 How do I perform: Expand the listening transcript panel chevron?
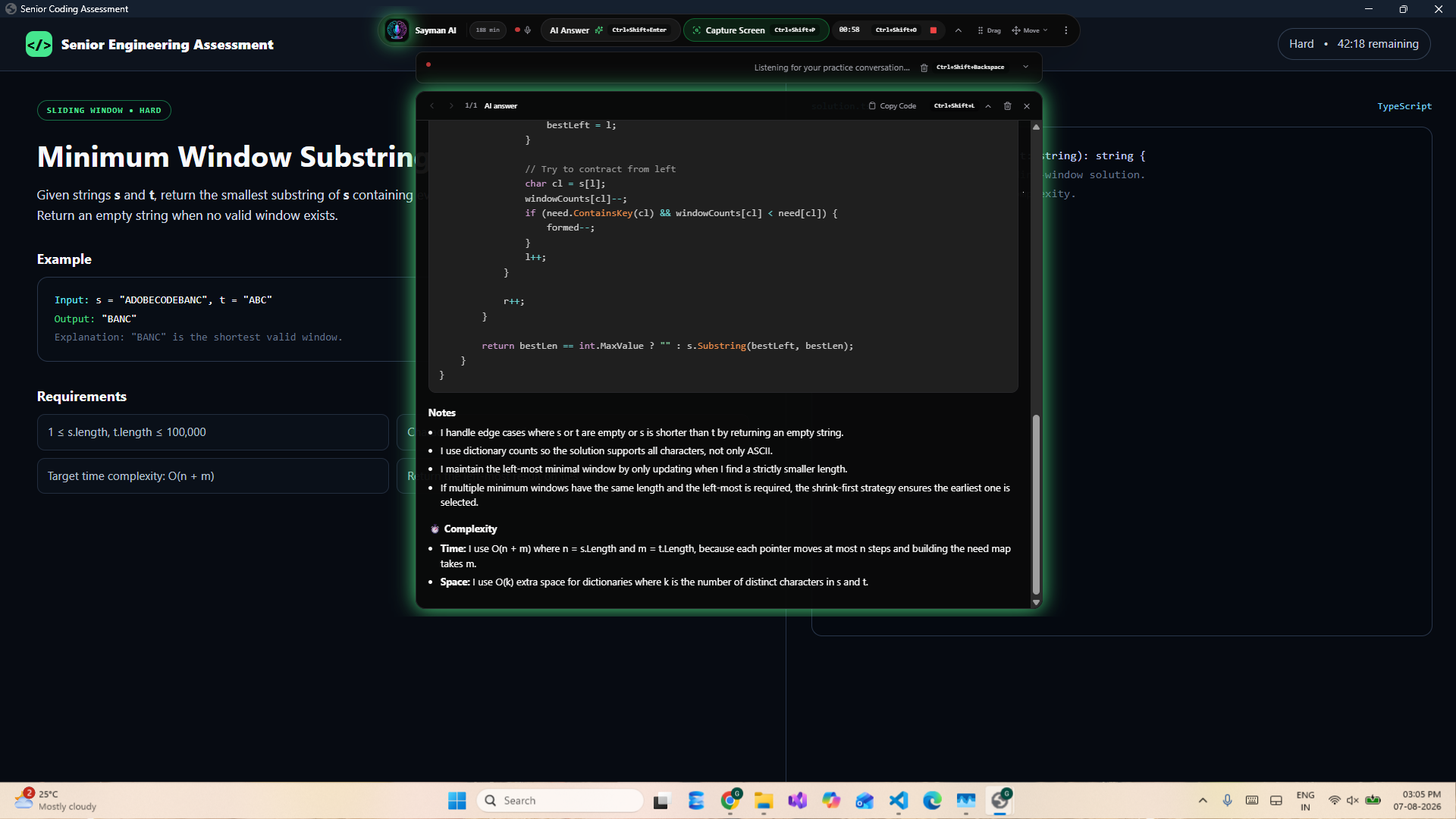pos(1026,67)
